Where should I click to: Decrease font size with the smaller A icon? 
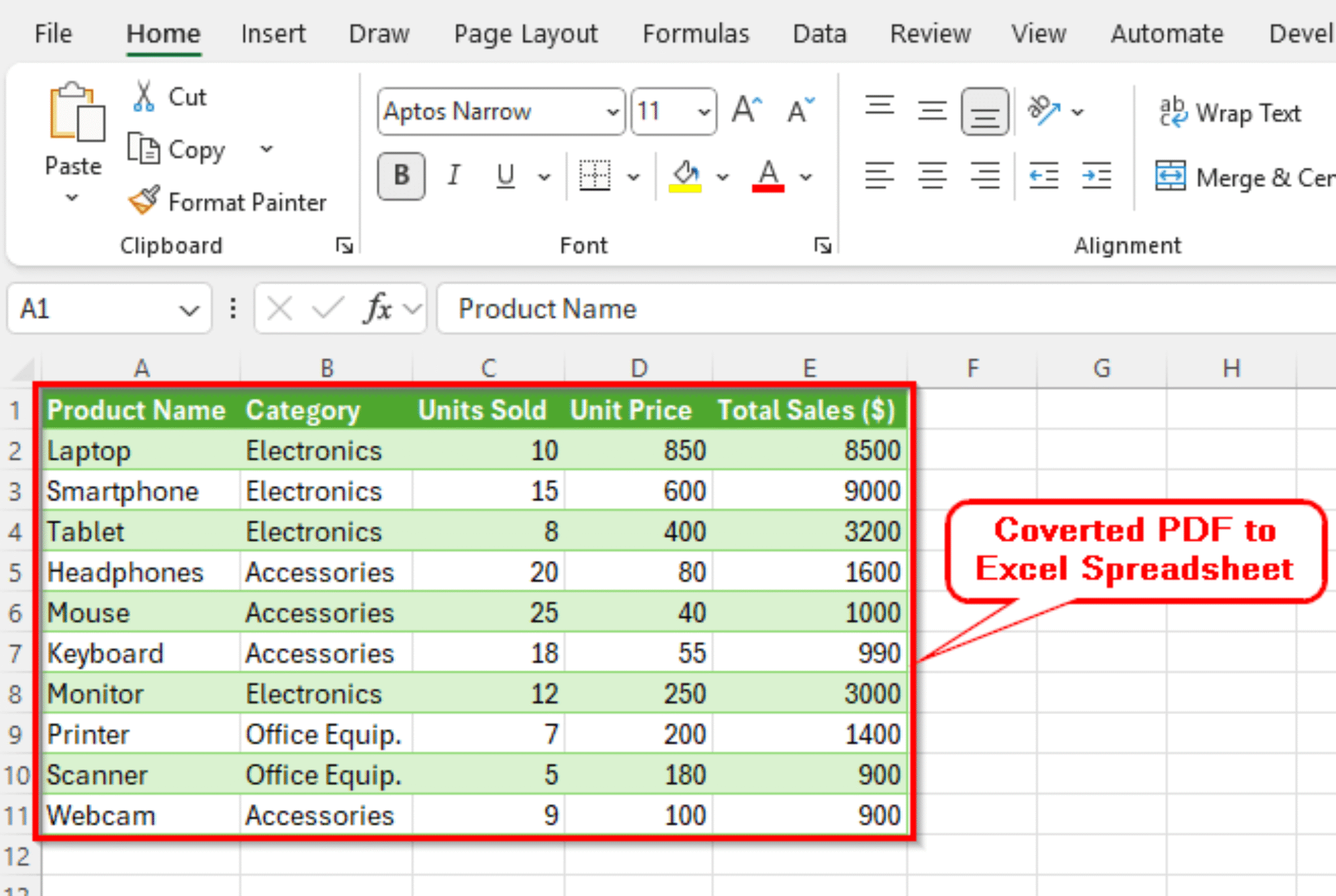pos(800,110)
